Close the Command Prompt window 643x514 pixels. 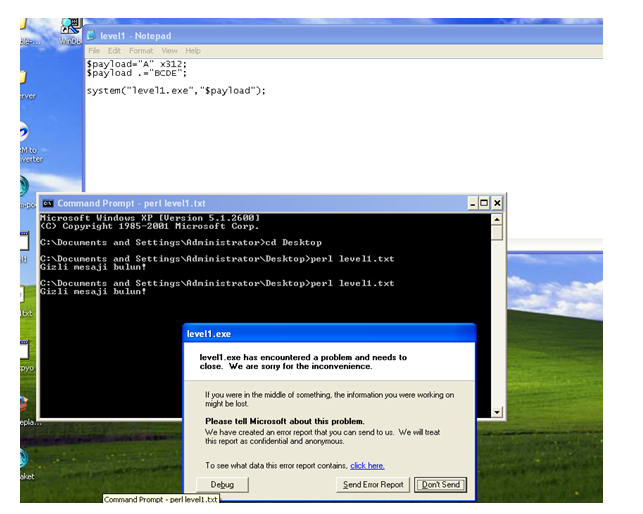[x=497, y=203]
